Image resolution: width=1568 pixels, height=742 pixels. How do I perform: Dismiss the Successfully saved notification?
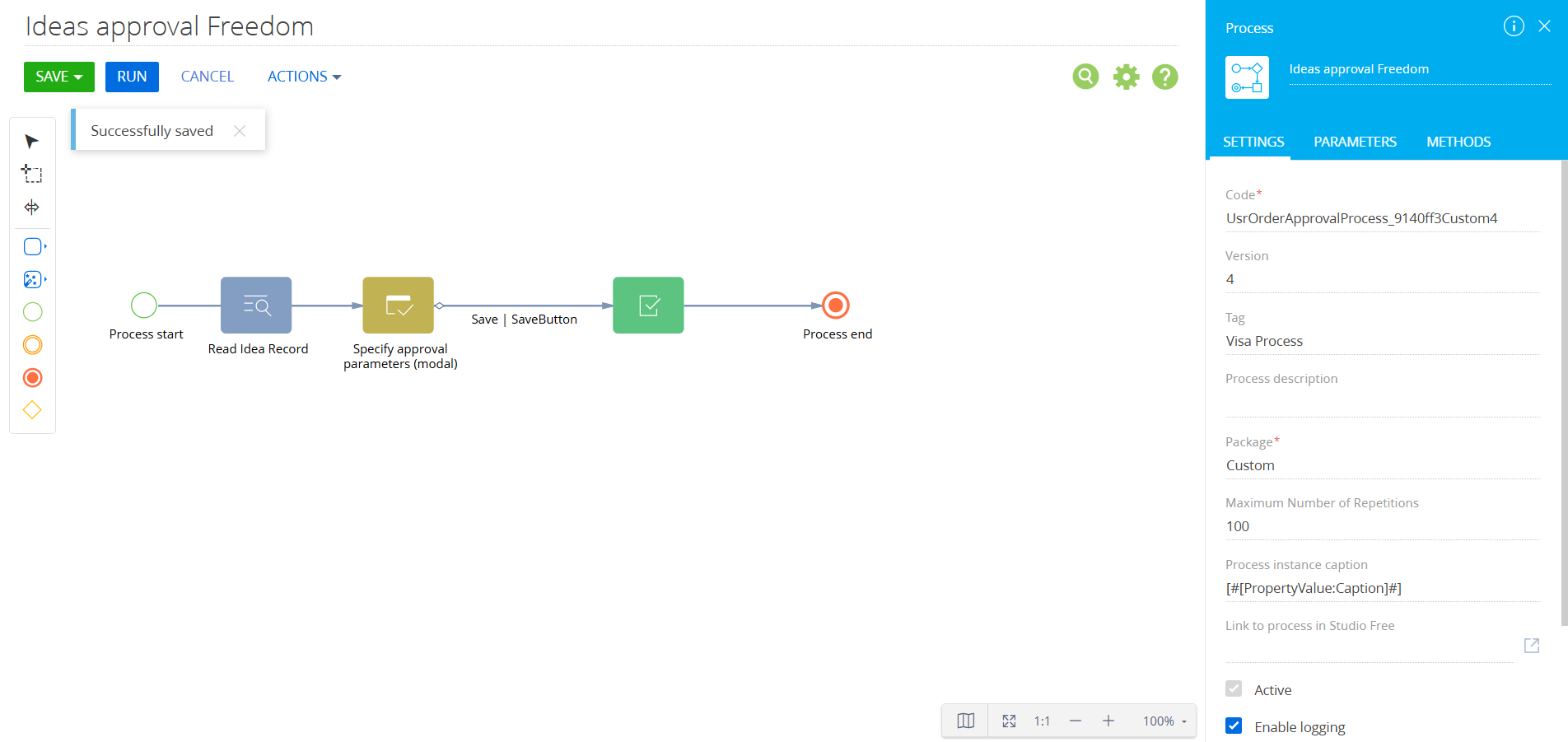[x=240, y=131]
